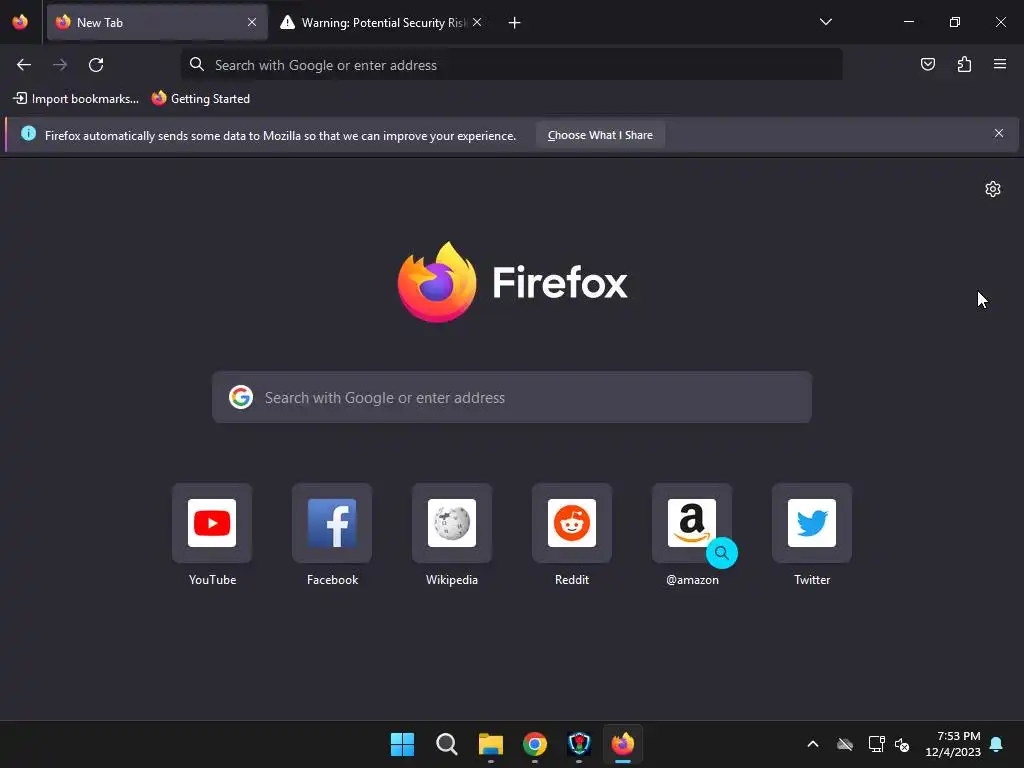Screen dimensions: 1024x768
Task: Open the clock showing 7:53 PM
Action: pyautogui.click(x=953, y=744)
